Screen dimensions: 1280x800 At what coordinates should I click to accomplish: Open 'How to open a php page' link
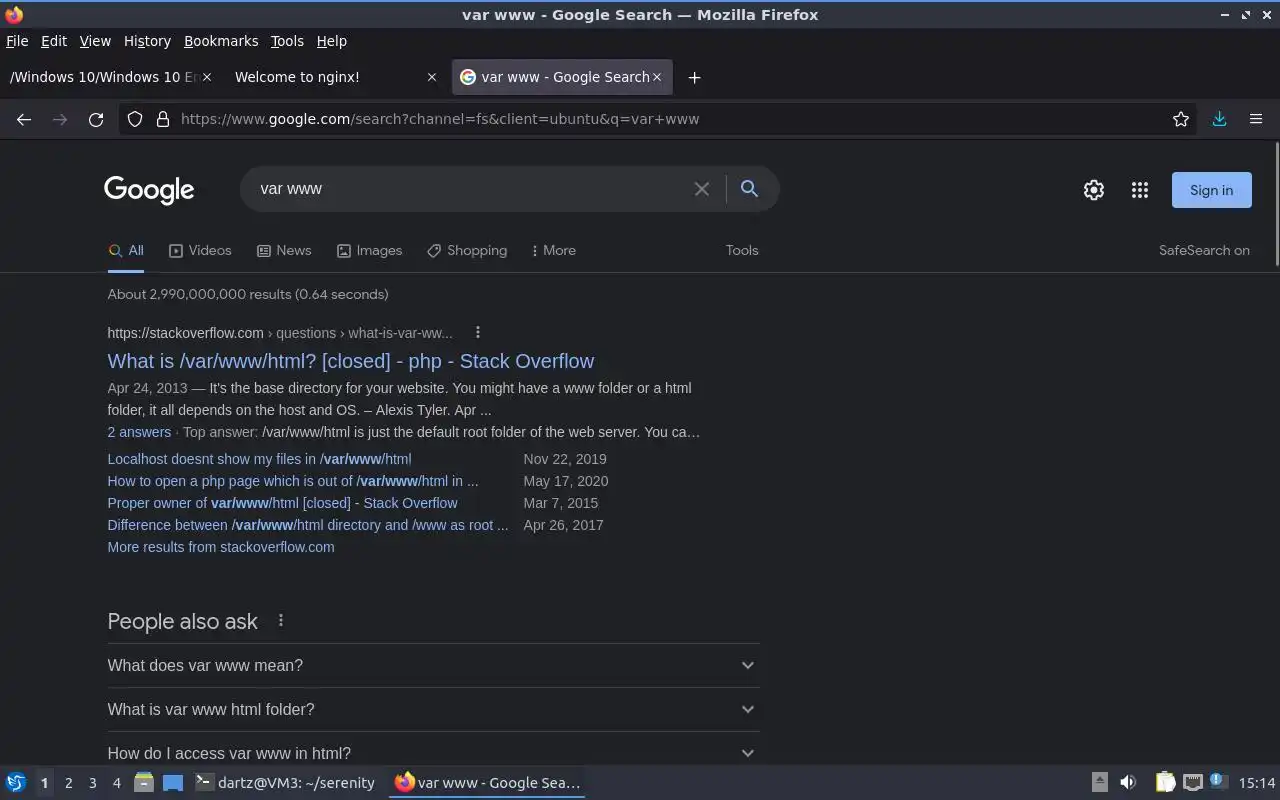pos(293,481)
